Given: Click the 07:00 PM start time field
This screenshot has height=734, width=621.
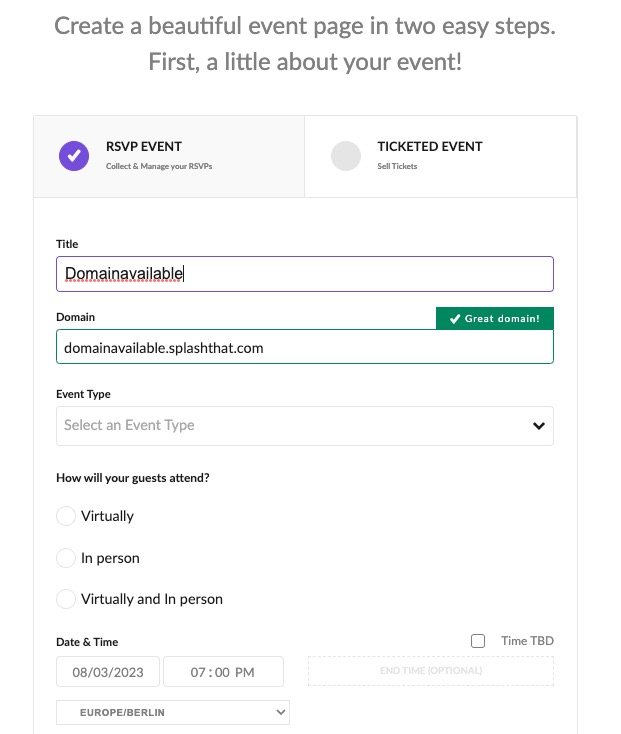Looking at the screenshot, I should (223, 672).
